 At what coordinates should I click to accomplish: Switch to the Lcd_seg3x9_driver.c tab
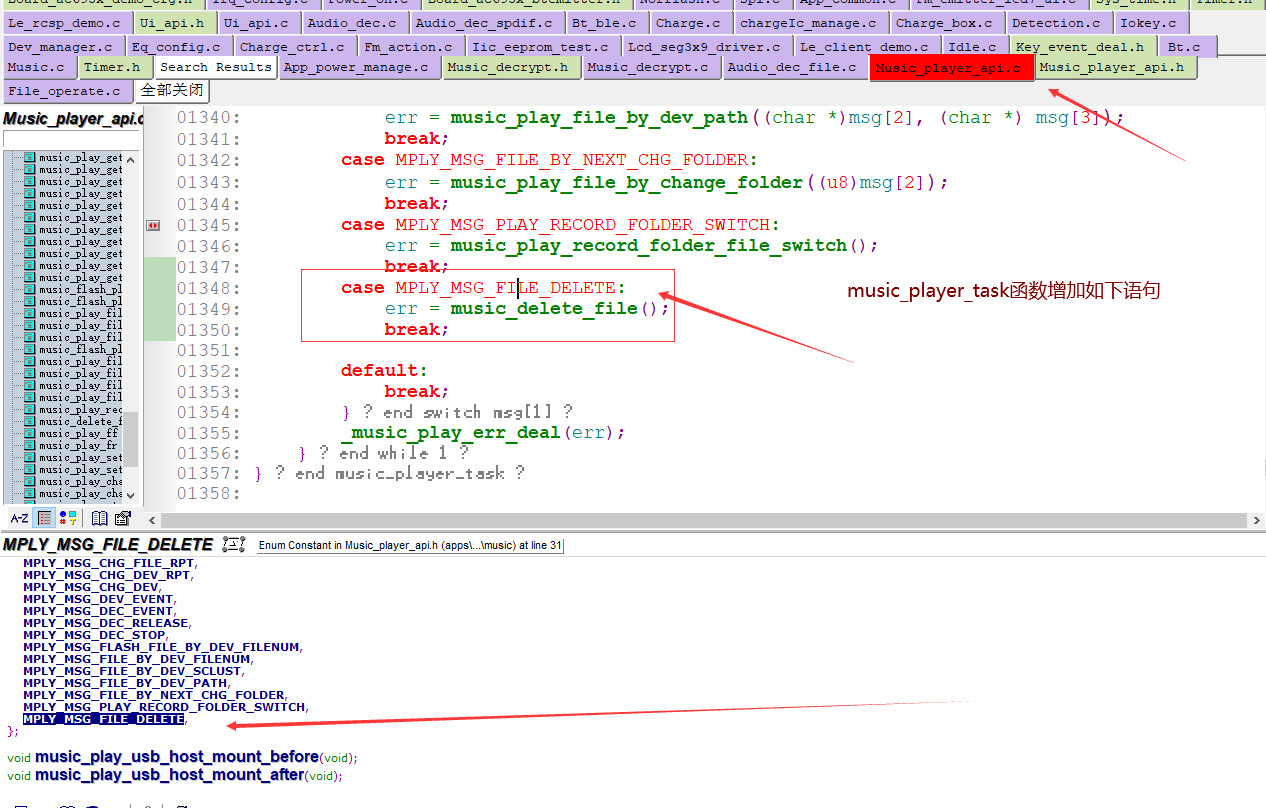(705, 47)
